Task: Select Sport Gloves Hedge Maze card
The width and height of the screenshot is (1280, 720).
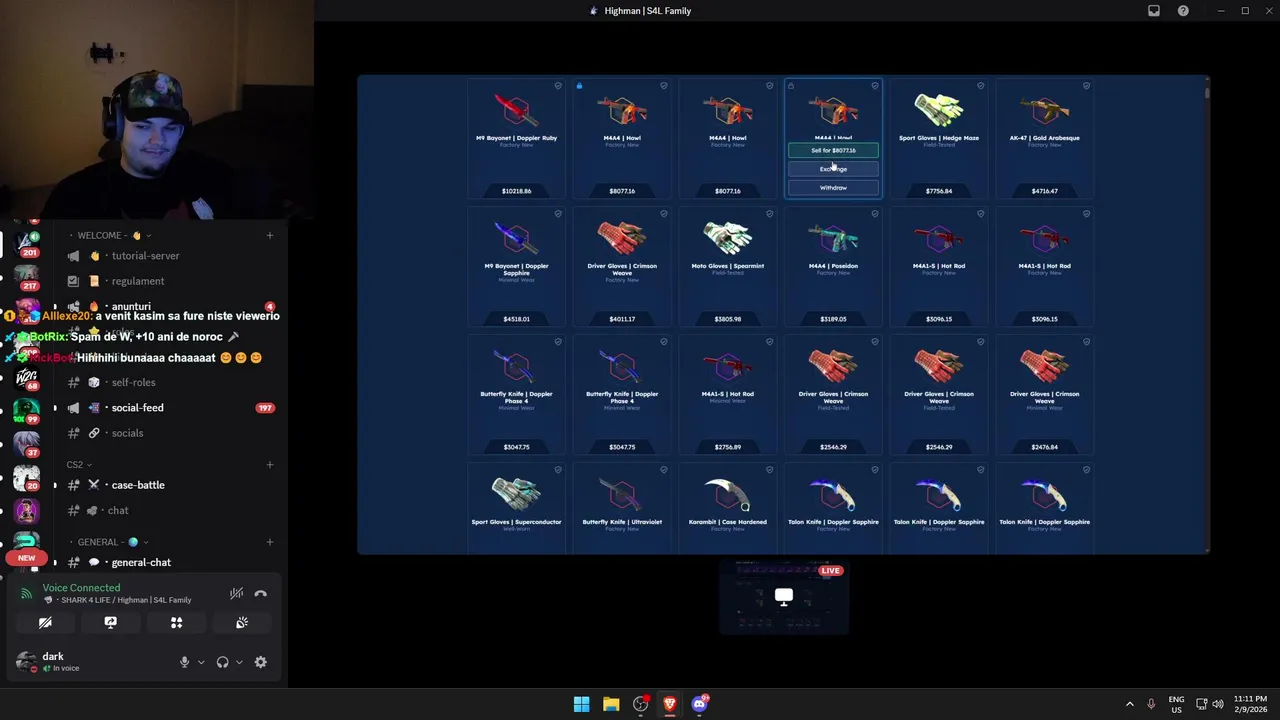Action: coord(939,139)
